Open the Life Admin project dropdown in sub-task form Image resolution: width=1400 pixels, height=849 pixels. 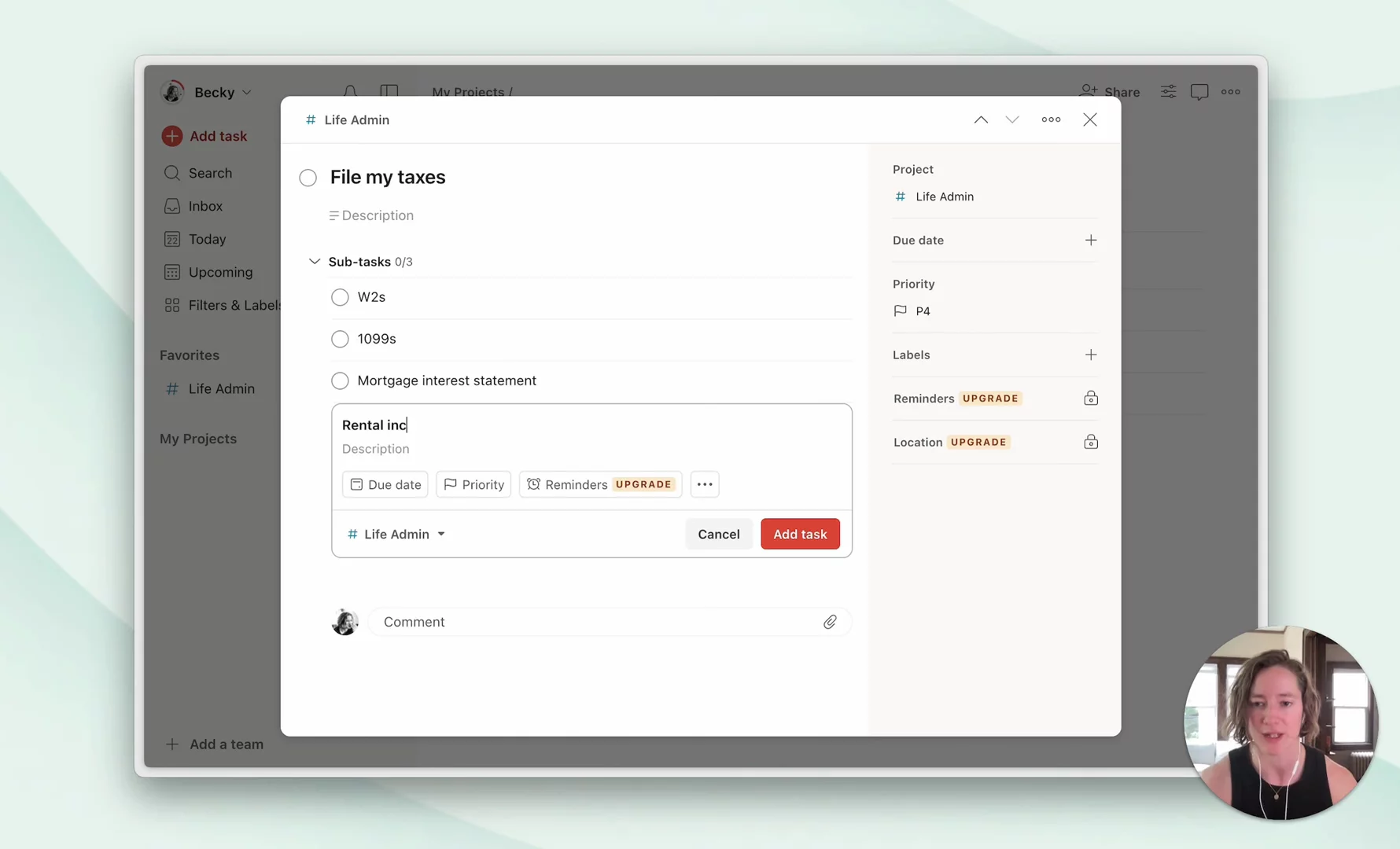pyautogui.click(x=396, y=535)
